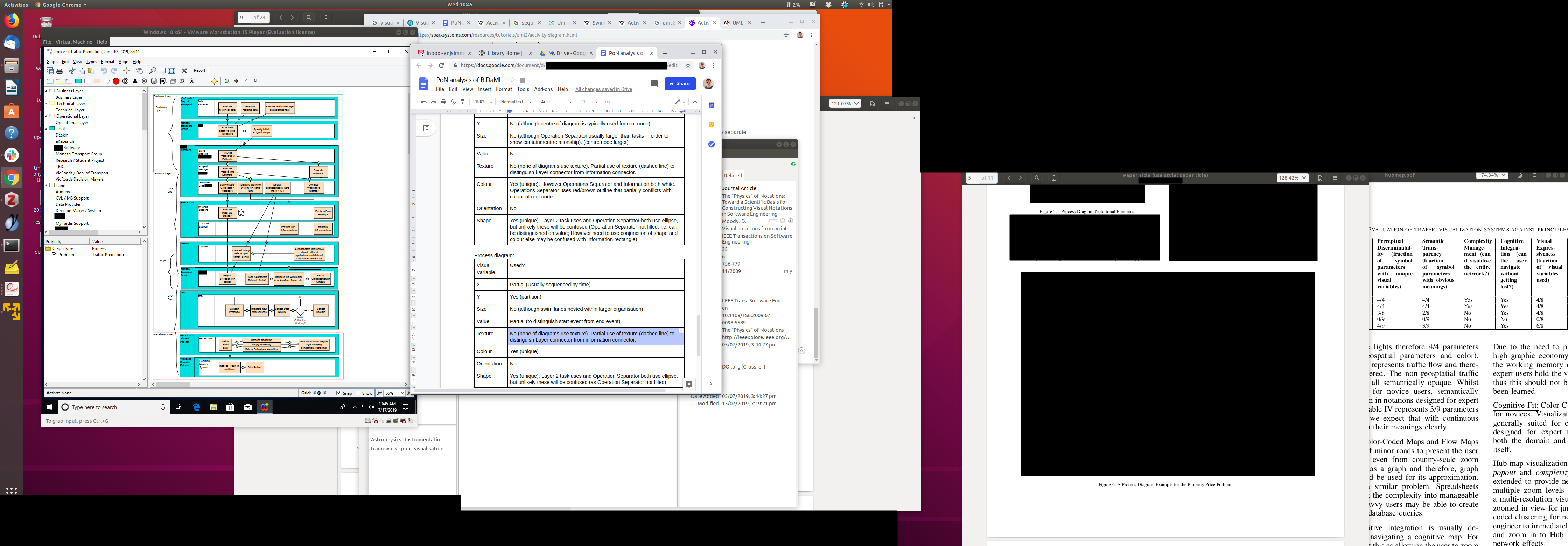Viewport: 1568px width, 546px height.
Task: Click the scissors cut icon in toolbar
Action: [x=72, y=71]
